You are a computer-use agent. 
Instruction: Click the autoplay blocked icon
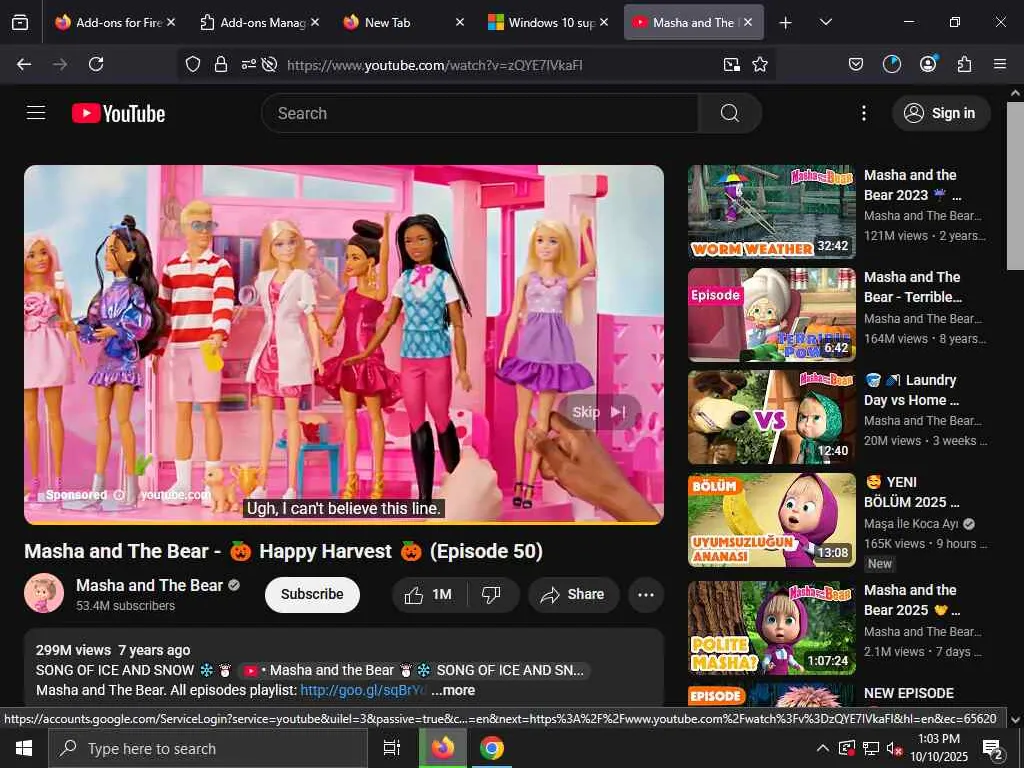coord(269,64)
